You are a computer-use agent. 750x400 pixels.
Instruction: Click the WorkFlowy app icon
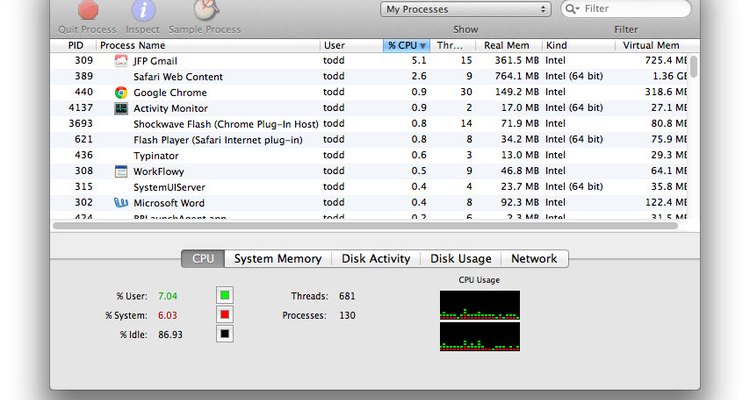pos(121,171)
